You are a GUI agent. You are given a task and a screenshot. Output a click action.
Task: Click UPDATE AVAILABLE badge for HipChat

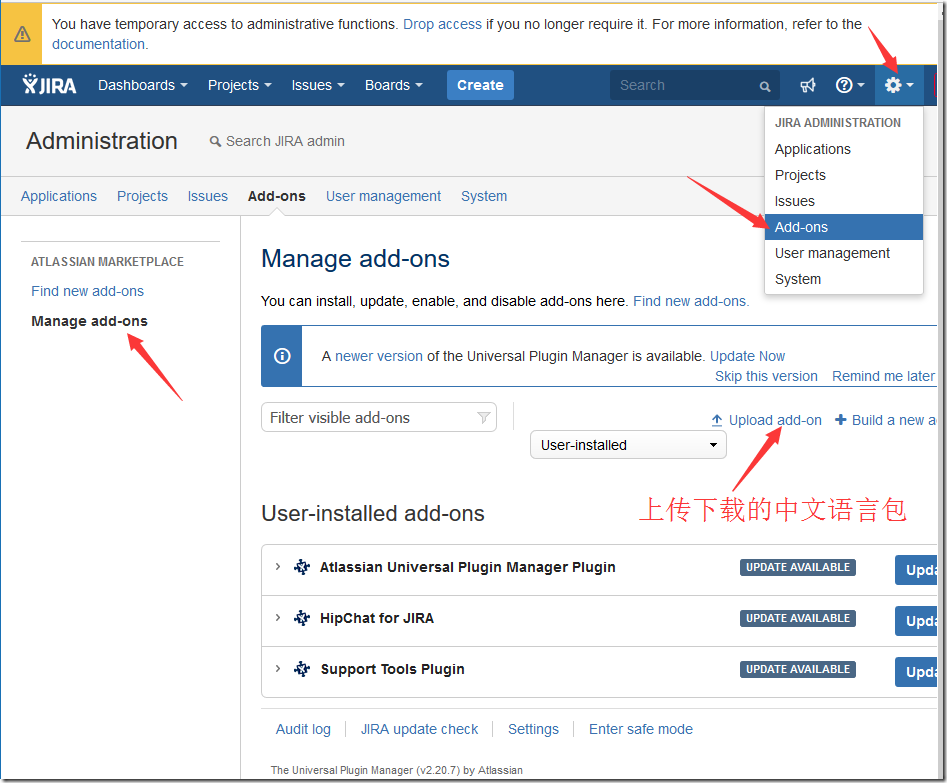[798, 618]
